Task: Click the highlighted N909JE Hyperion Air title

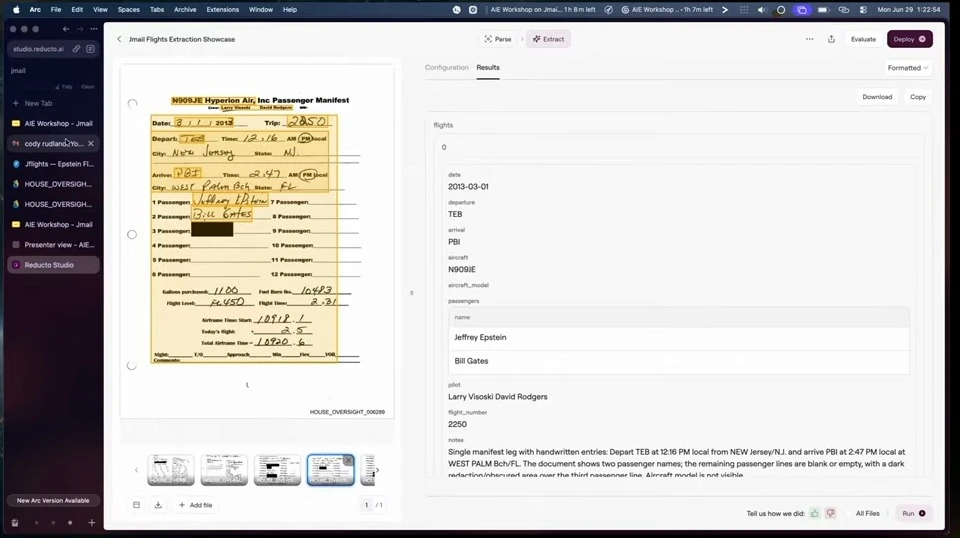Action: coord(212,100)
